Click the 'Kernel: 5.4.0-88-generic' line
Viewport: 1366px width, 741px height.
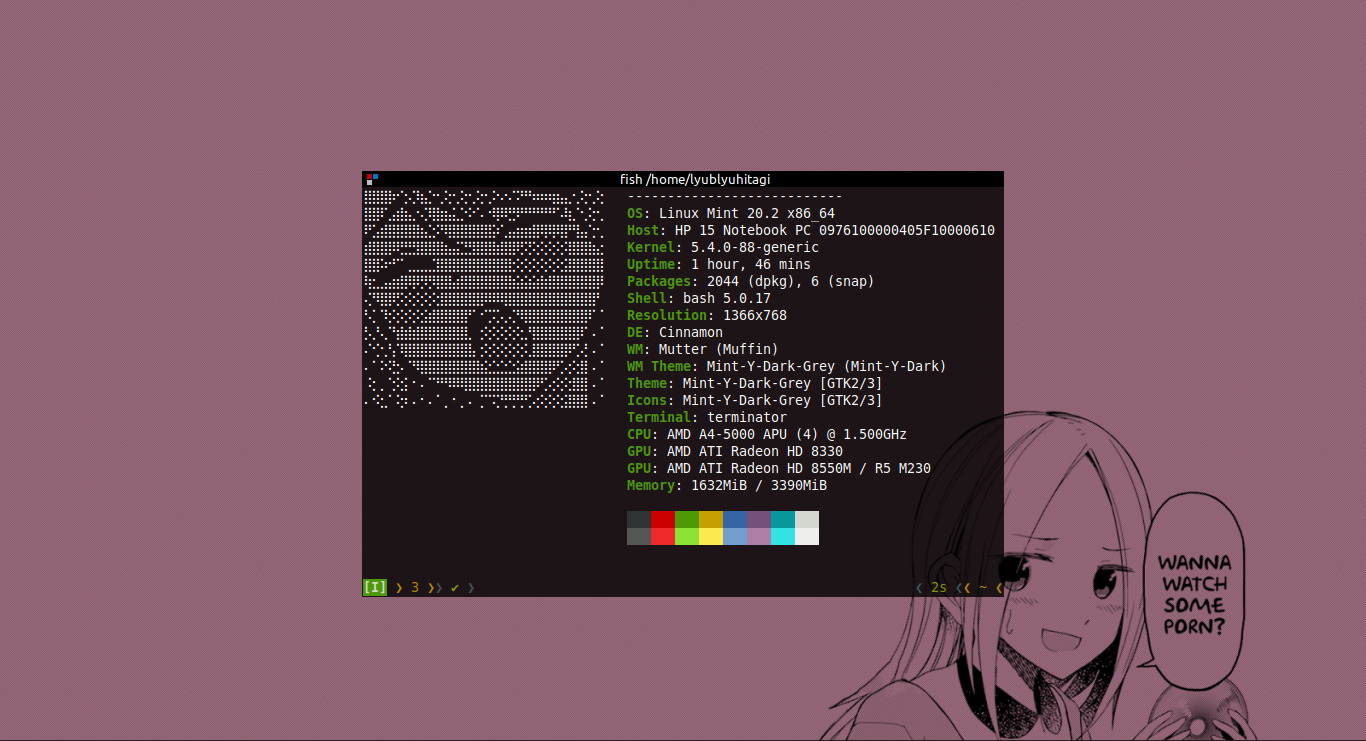[723, 247]
